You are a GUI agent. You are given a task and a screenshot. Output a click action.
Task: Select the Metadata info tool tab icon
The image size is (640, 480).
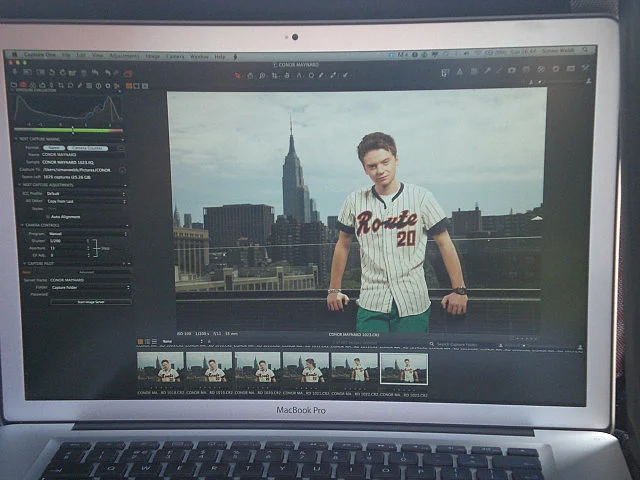point(98,86)
